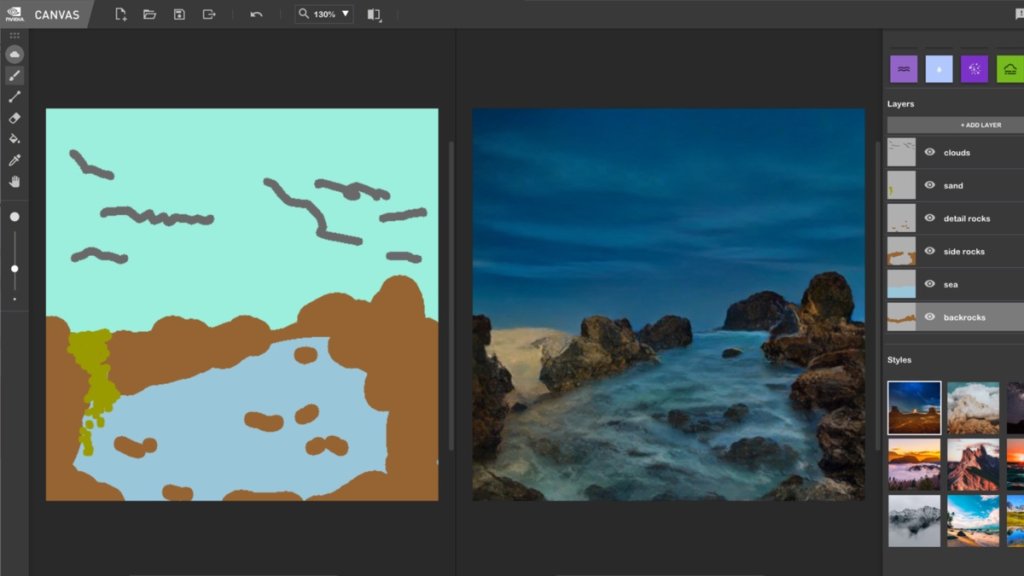Select the clouds layer name
Screen dimensions: 1024x576
(x=957, y=153)
